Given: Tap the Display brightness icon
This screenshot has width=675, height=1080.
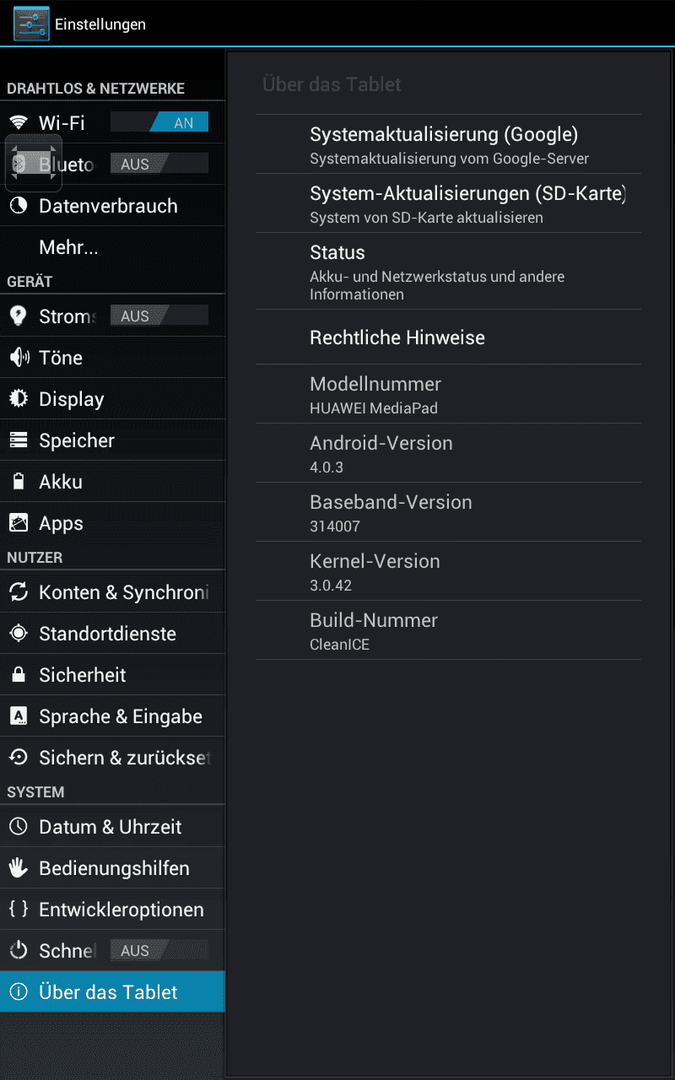Looking at the screenshot, I should click(x=18, y=398).
